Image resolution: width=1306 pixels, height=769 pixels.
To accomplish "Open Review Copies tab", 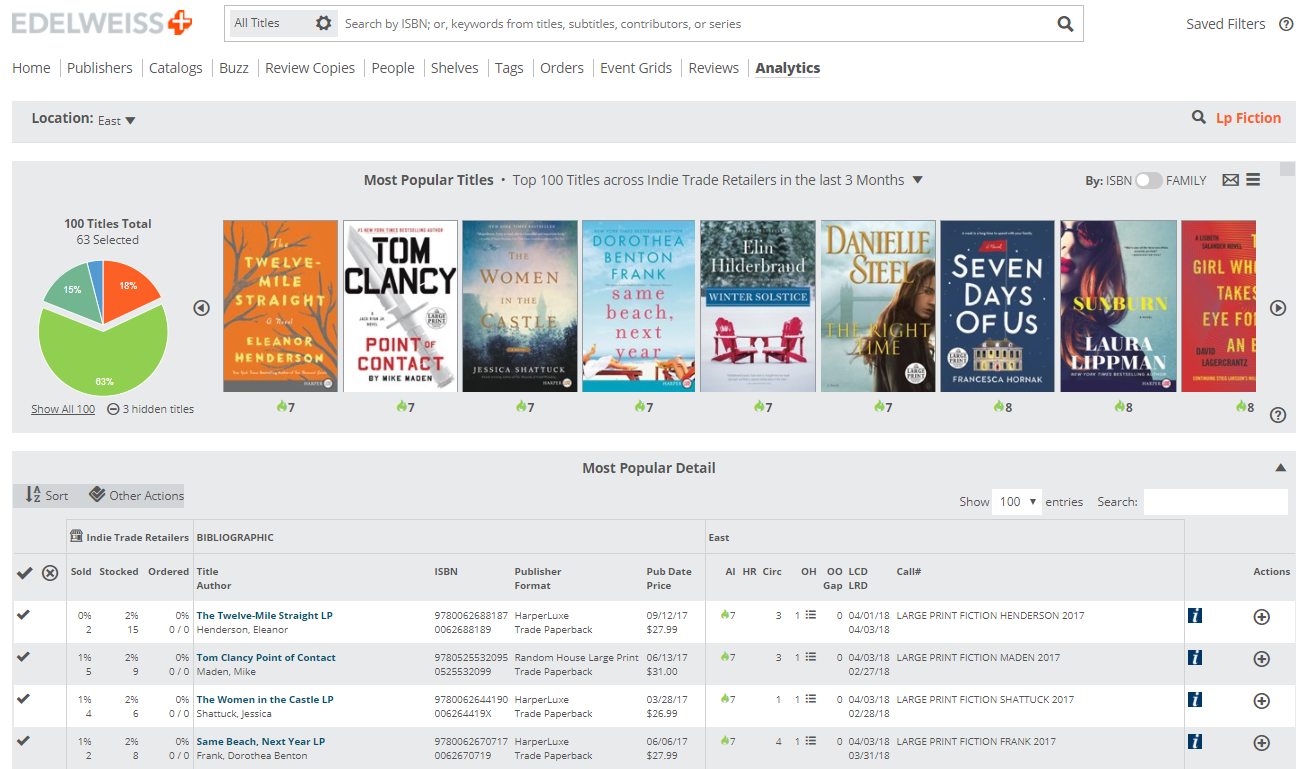I will (x=310, y=68).
